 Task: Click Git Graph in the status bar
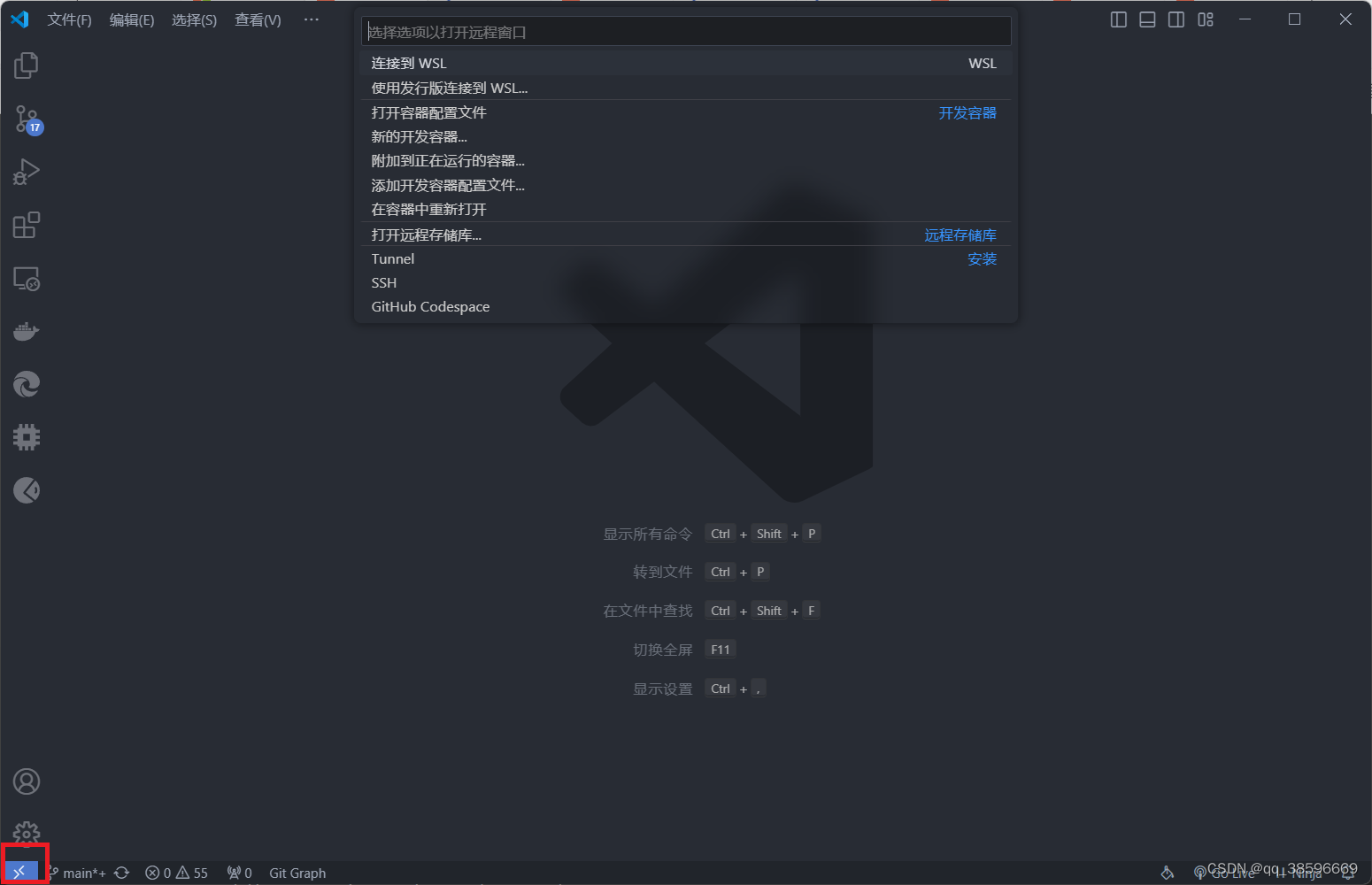coord(297,872)
